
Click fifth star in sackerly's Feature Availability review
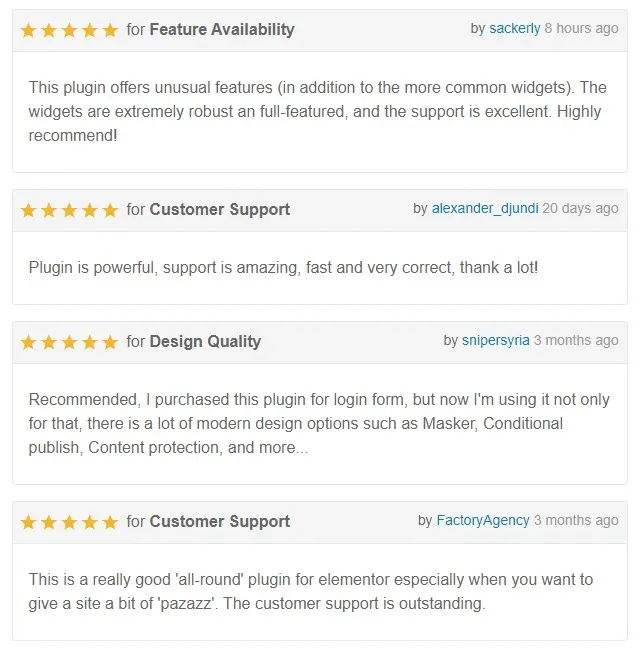pos(110,30)
